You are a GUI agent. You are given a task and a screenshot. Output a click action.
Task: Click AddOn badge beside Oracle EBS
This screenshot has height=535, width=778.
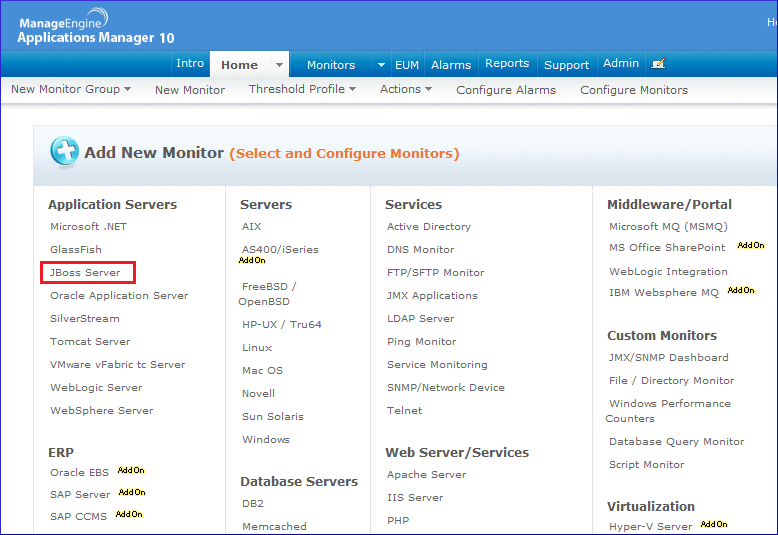tap(131, 470)
